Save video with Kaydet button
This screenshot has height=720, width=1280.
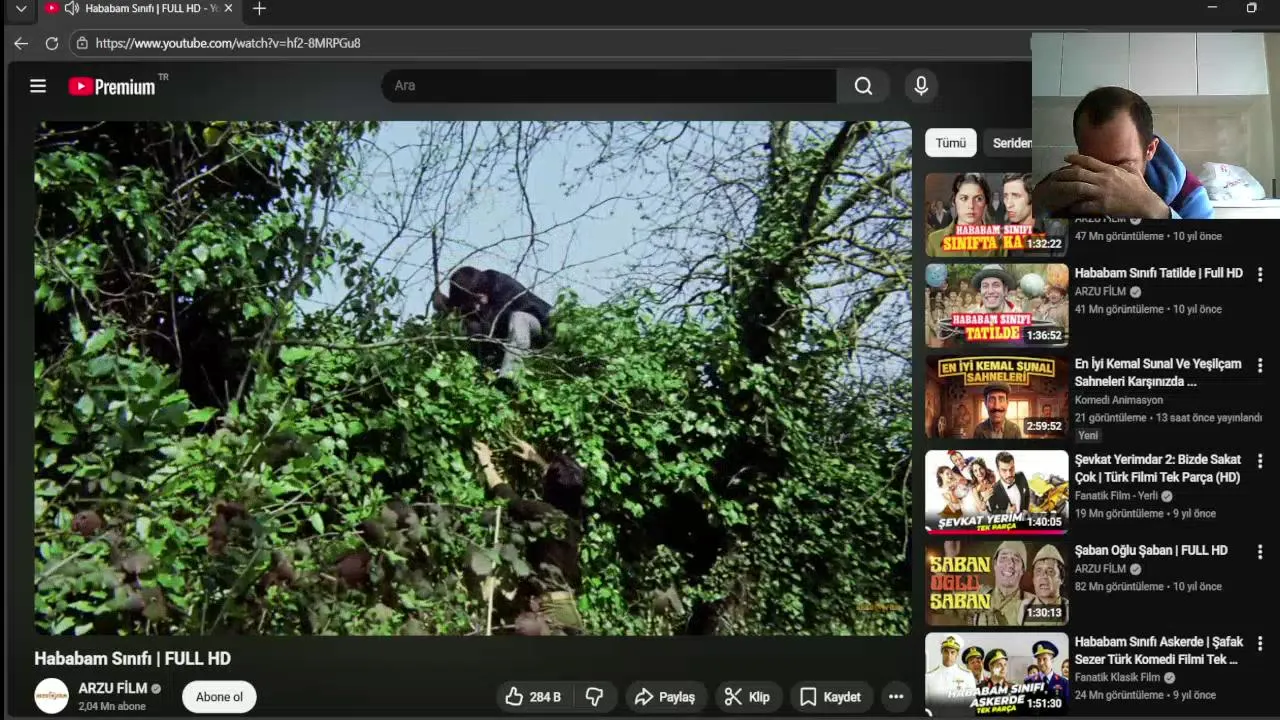[830, 697]
